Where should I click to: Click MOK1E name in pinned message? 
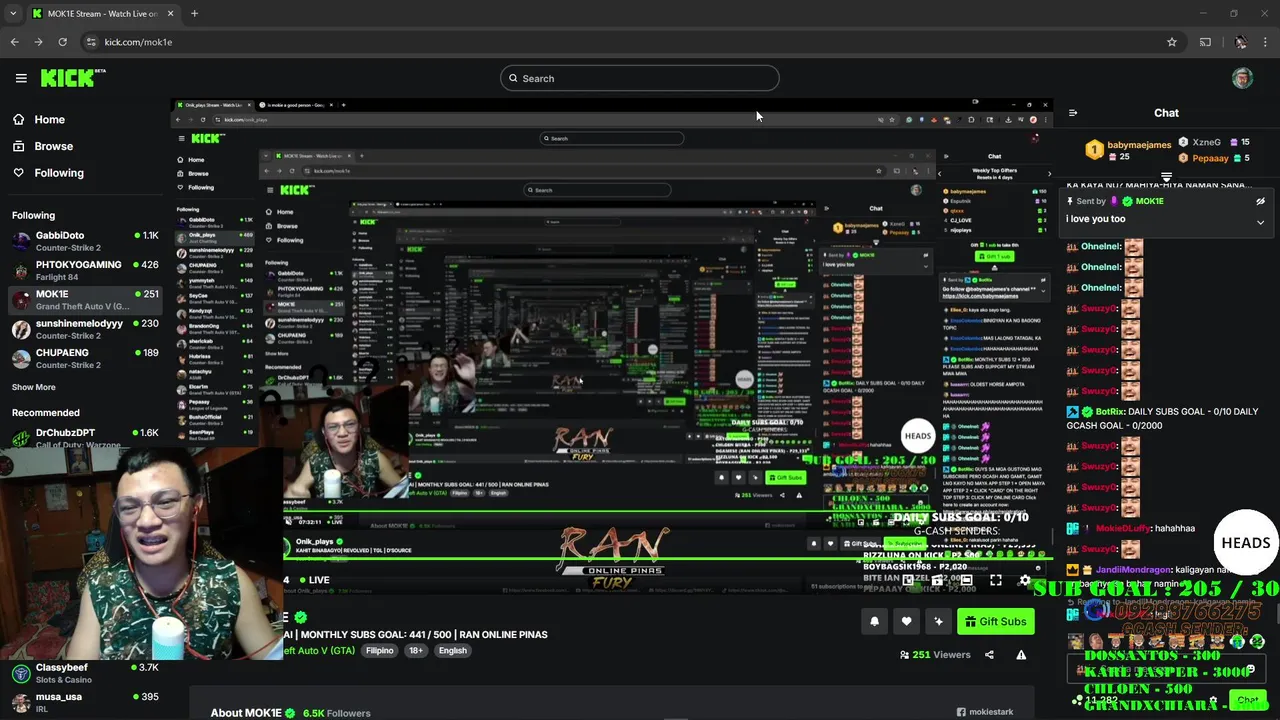(x=1149, y=201)
